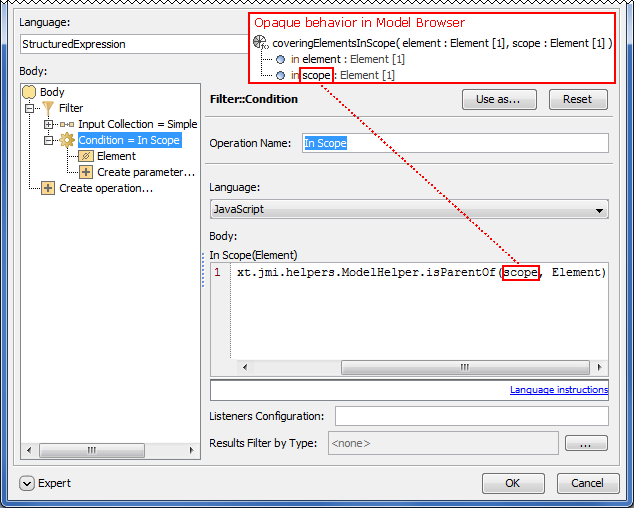Click the parameter bullet for 'in scope'

(280, 76)
